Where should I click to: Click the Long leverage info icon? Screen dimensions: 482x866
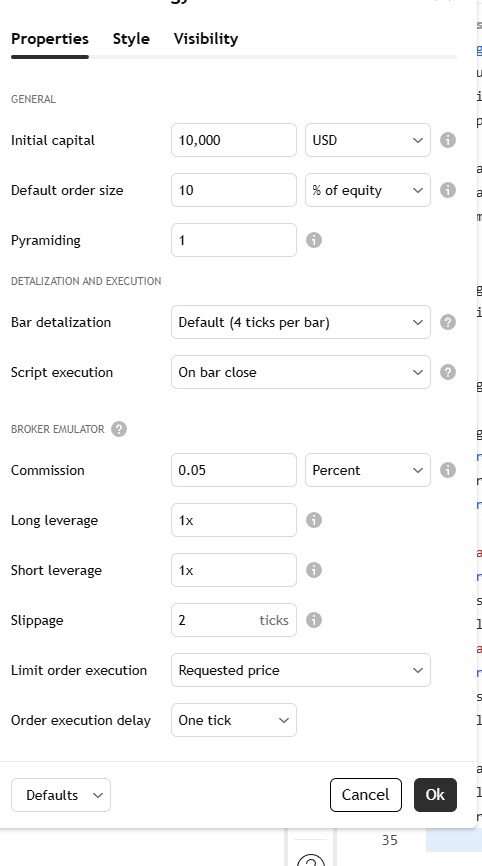point(314,520)
